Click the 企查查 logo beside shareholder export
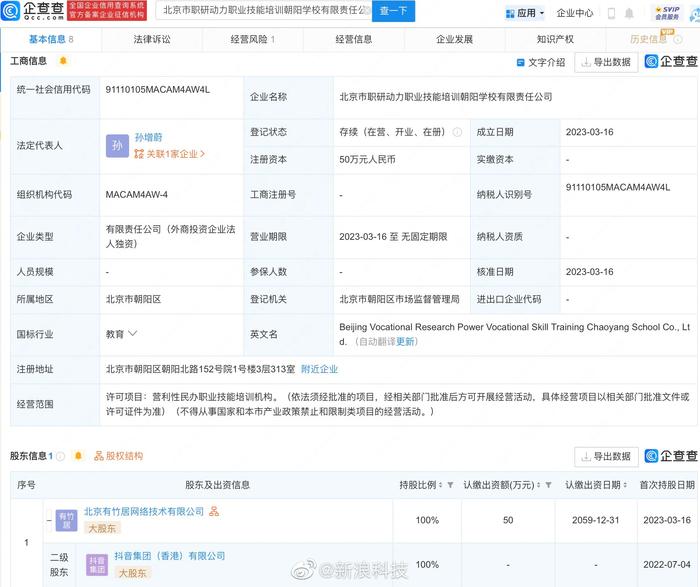This screenshot has height=587, width=700. pos(671,456)
